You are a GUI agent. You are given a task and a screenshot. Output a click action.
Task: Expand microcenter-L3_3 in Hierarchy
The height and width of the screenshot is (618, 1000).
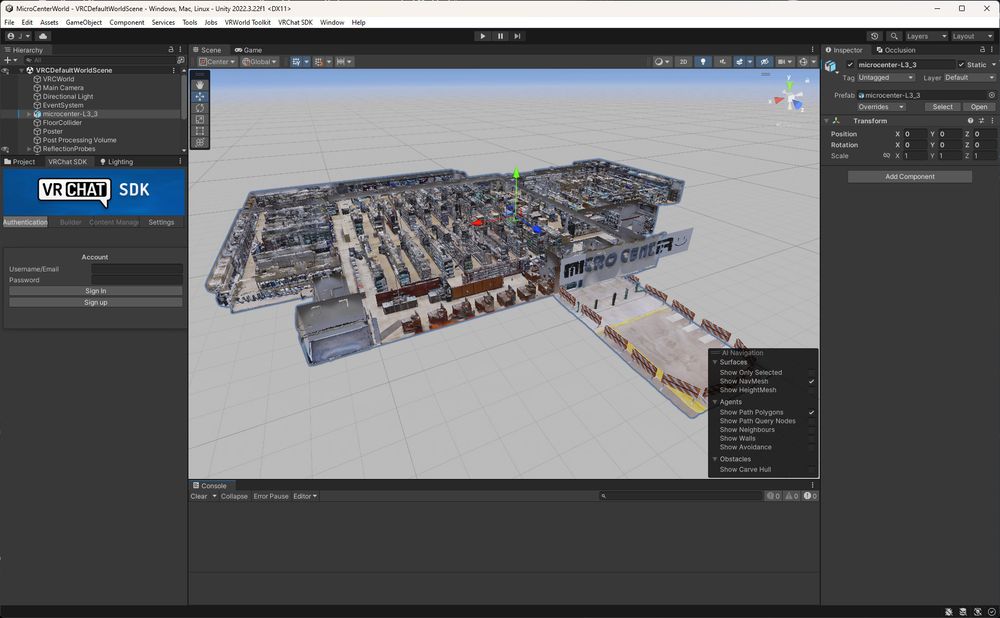[29, 114]
